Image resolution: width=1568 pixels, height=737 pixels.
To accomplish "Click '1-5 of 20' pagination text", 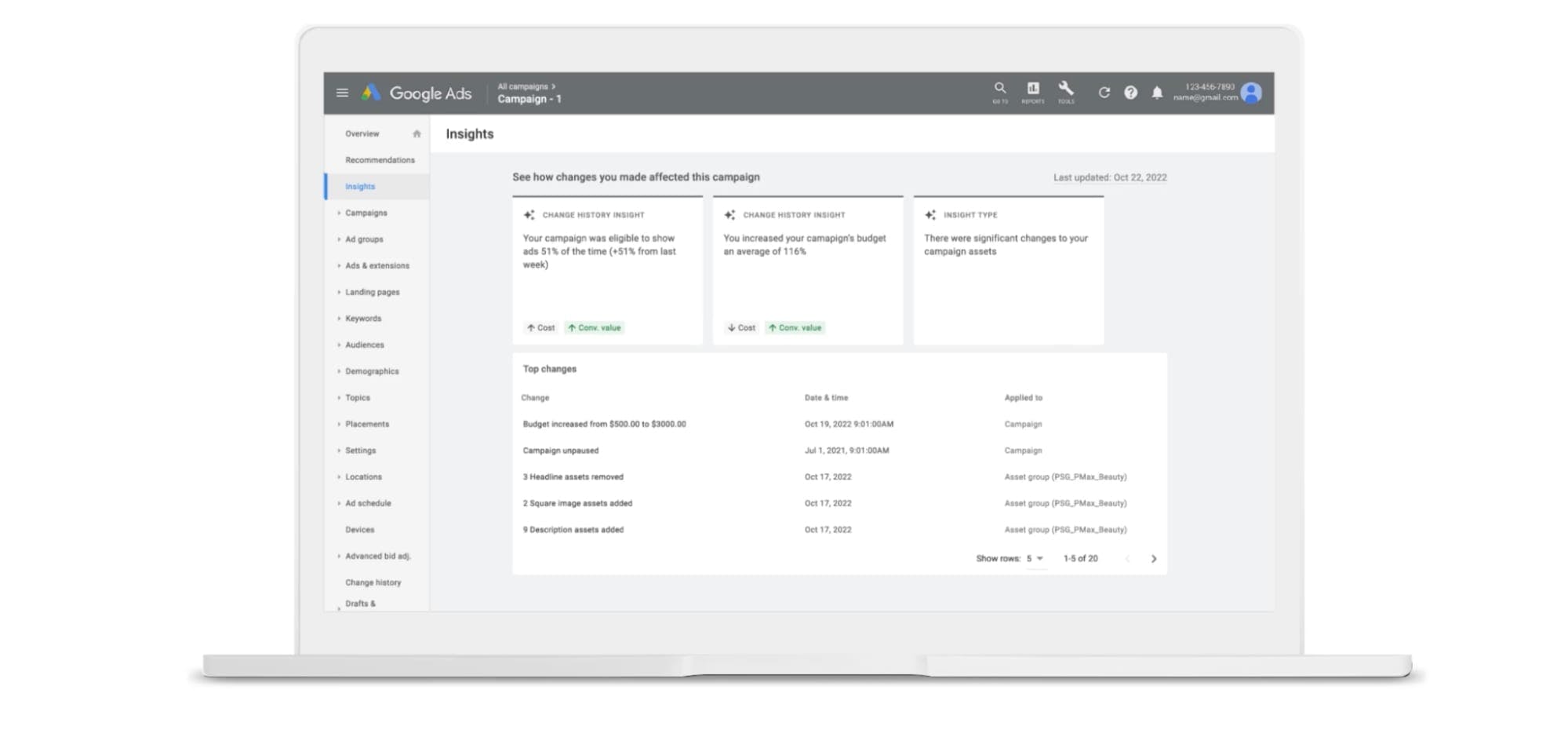I will pos(1080,559).
